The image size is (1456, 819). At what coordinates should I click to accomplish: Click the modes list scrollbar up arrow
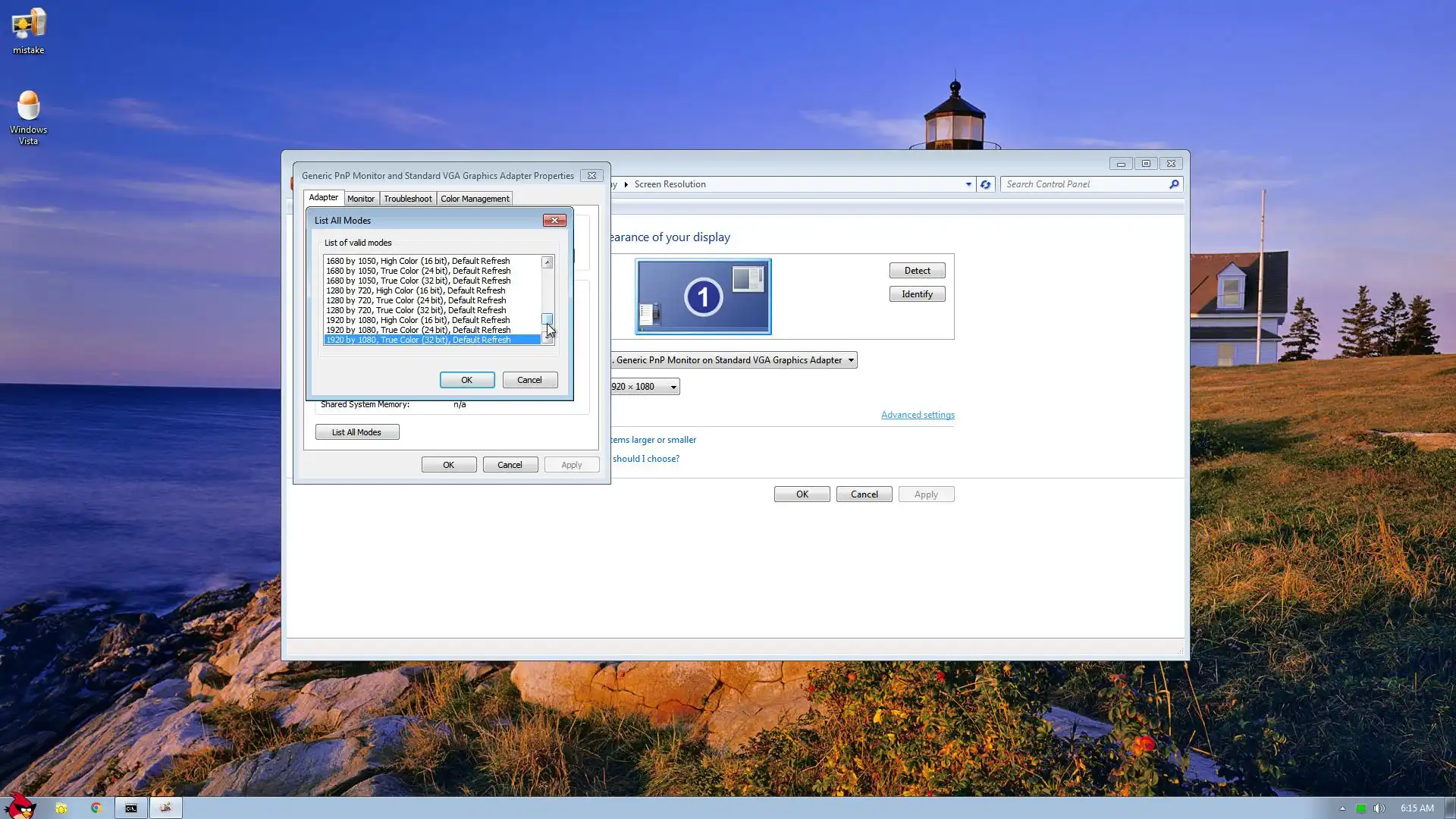tap(547, 262)
